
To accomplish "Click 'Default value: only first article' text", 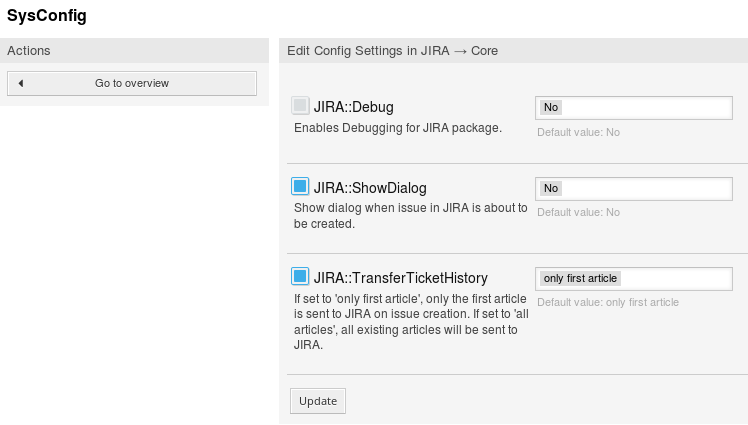I will click(607, 302).
